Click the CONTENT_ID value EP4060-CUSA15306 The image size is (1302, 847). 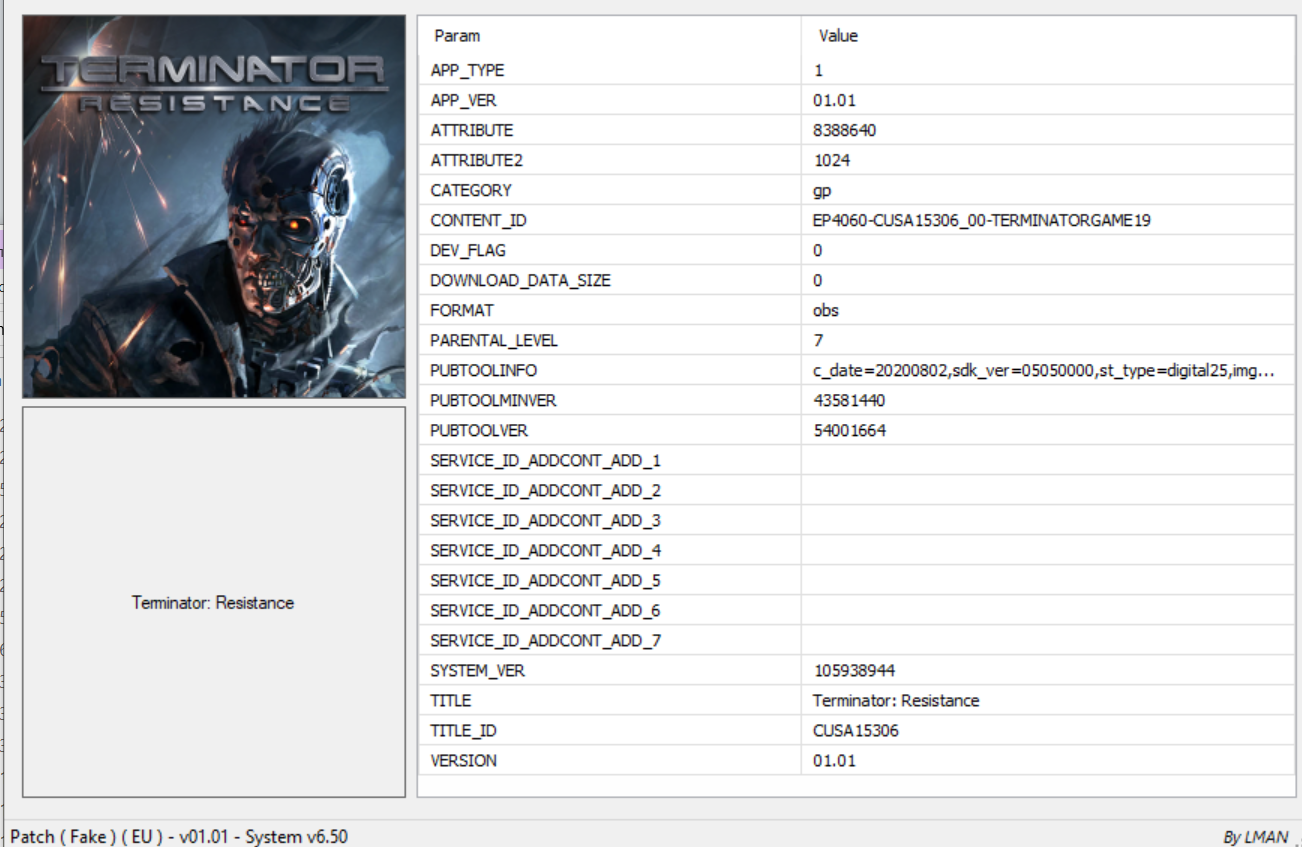click(981, 221)
